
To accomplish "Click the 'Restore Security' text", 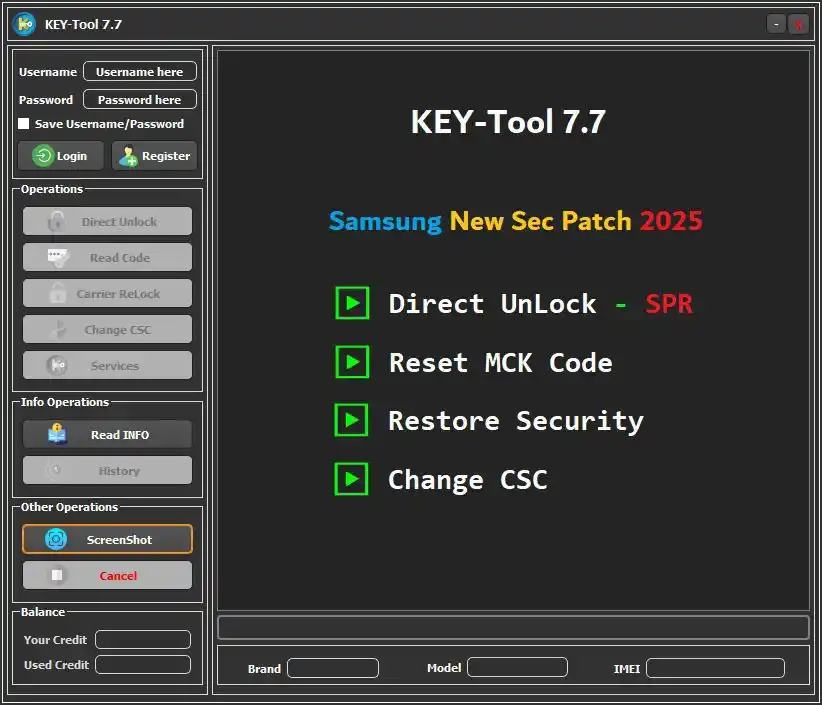I will coord(516,421).
